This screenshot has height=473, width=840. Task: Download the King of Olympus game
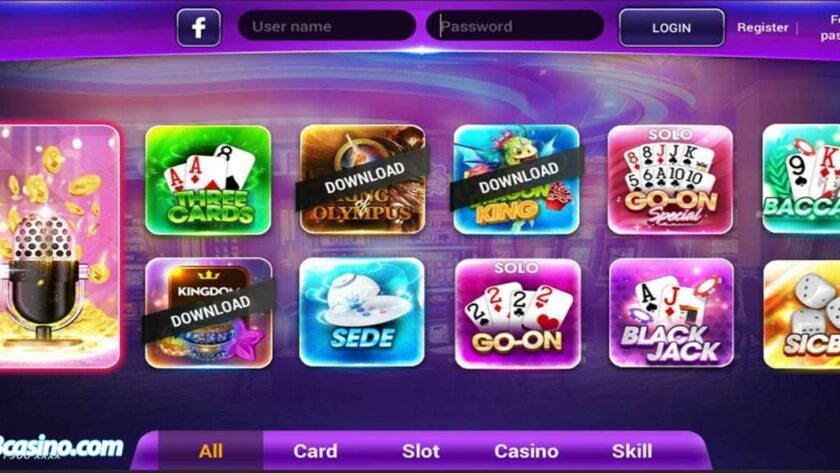[362, 179]
